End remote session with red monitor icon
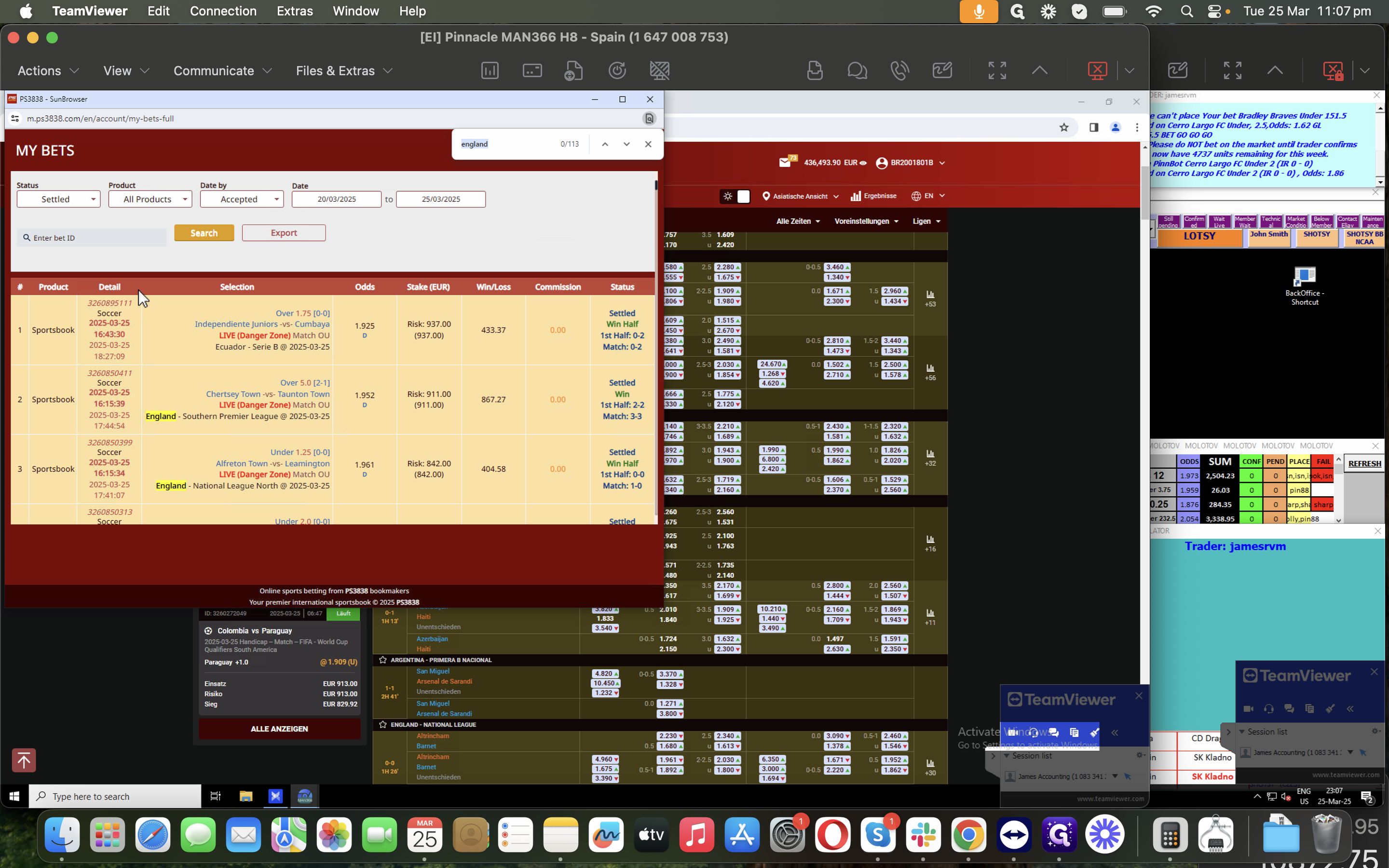 point(1097,70)
